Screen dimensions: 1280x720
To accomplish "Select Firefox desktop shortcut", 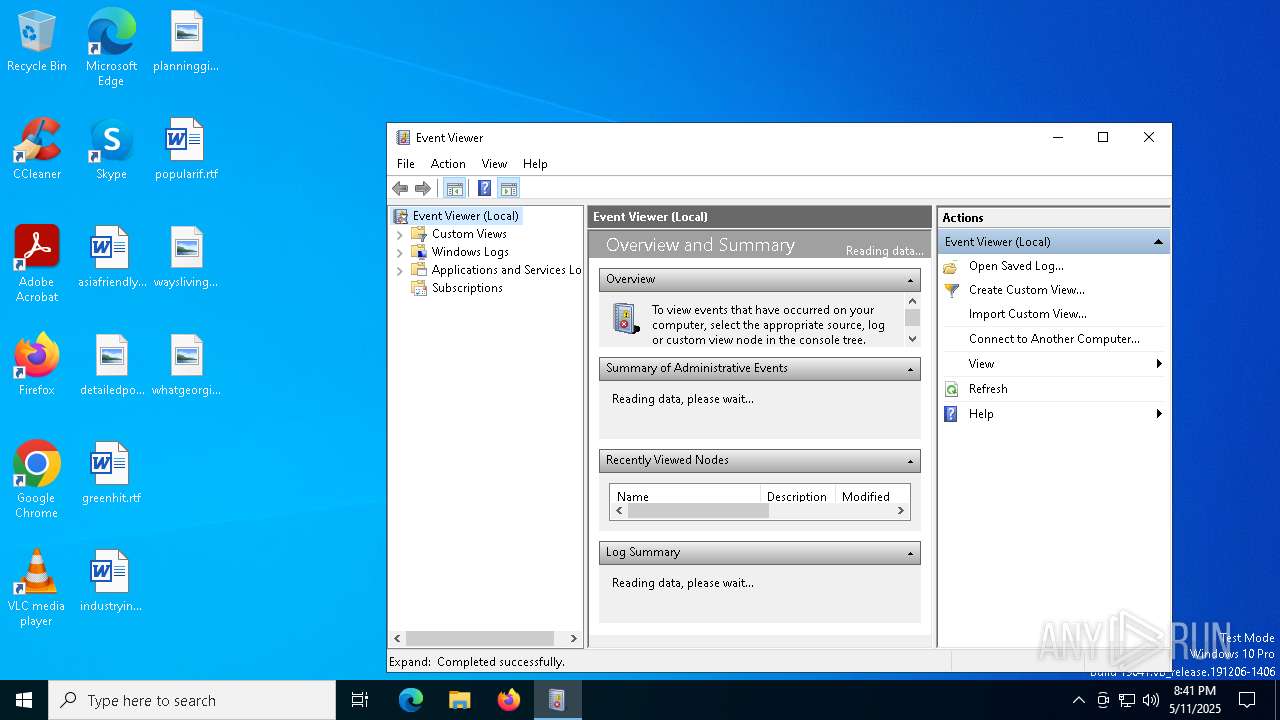I will 37,365.
